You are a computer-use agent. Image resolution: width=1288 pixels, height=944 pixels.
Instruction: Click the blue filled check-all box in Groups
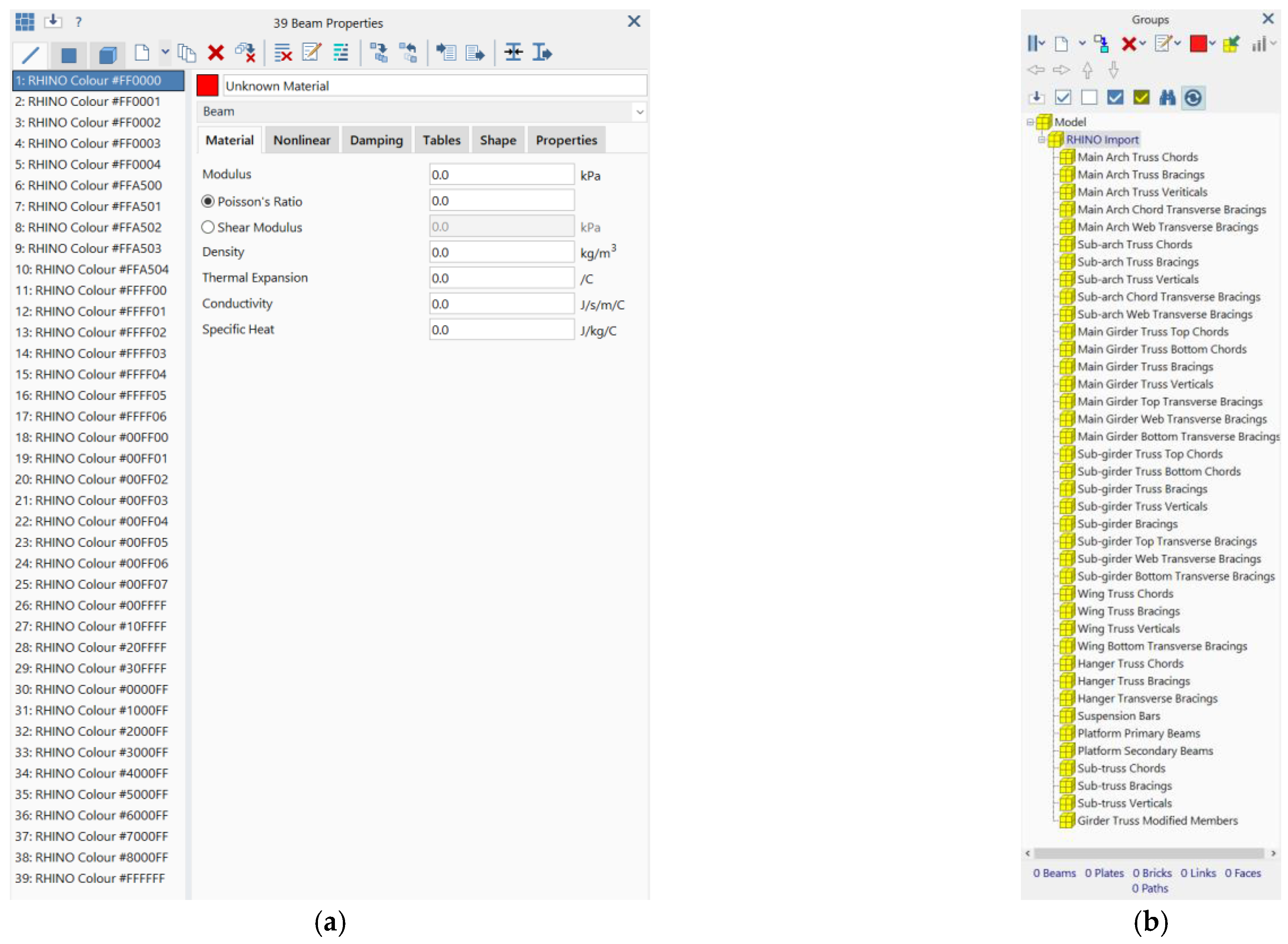point(1114,98)
